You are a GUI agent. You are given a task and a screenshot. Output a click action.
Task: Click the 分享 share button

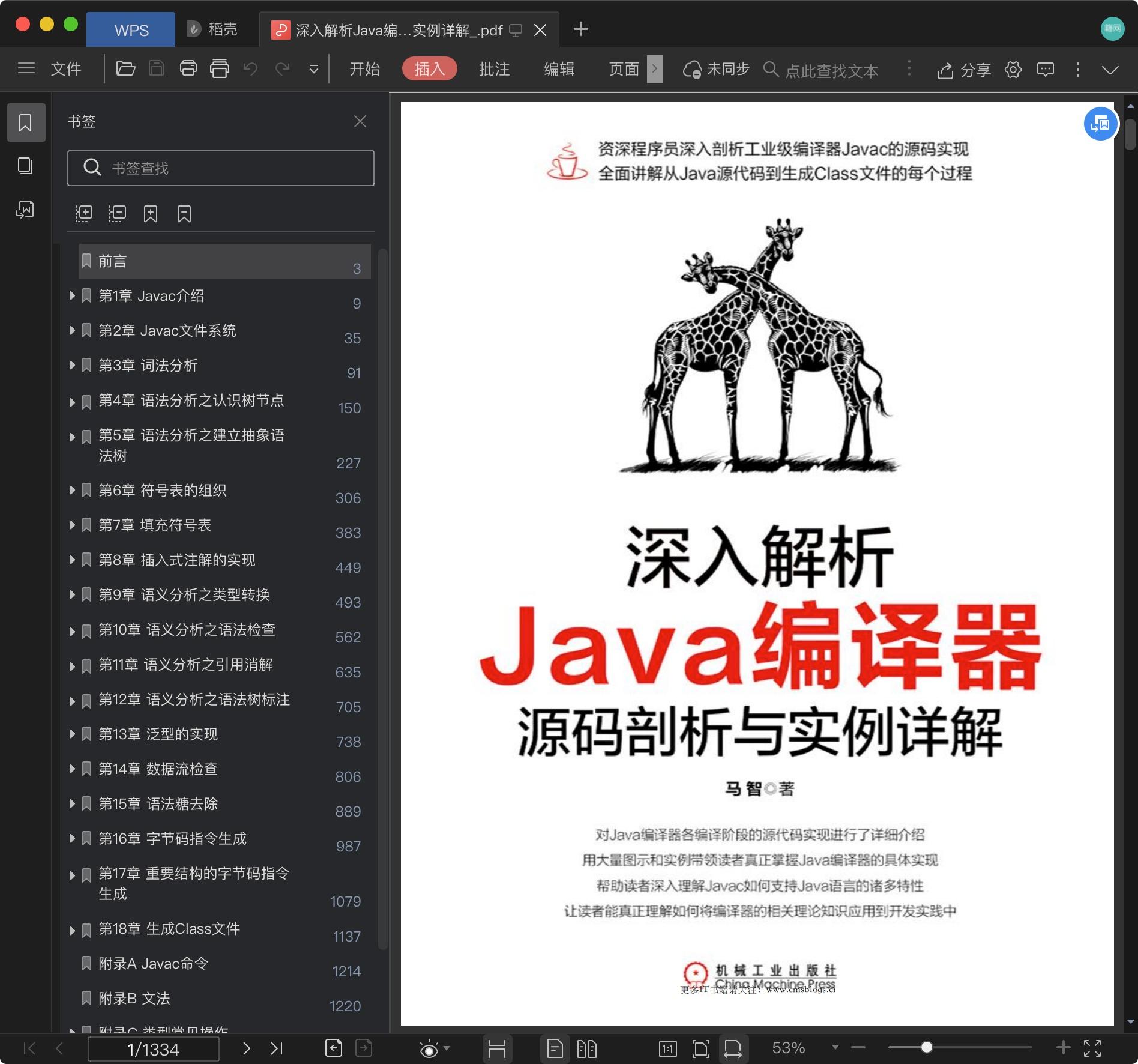(x=964, y=70)
